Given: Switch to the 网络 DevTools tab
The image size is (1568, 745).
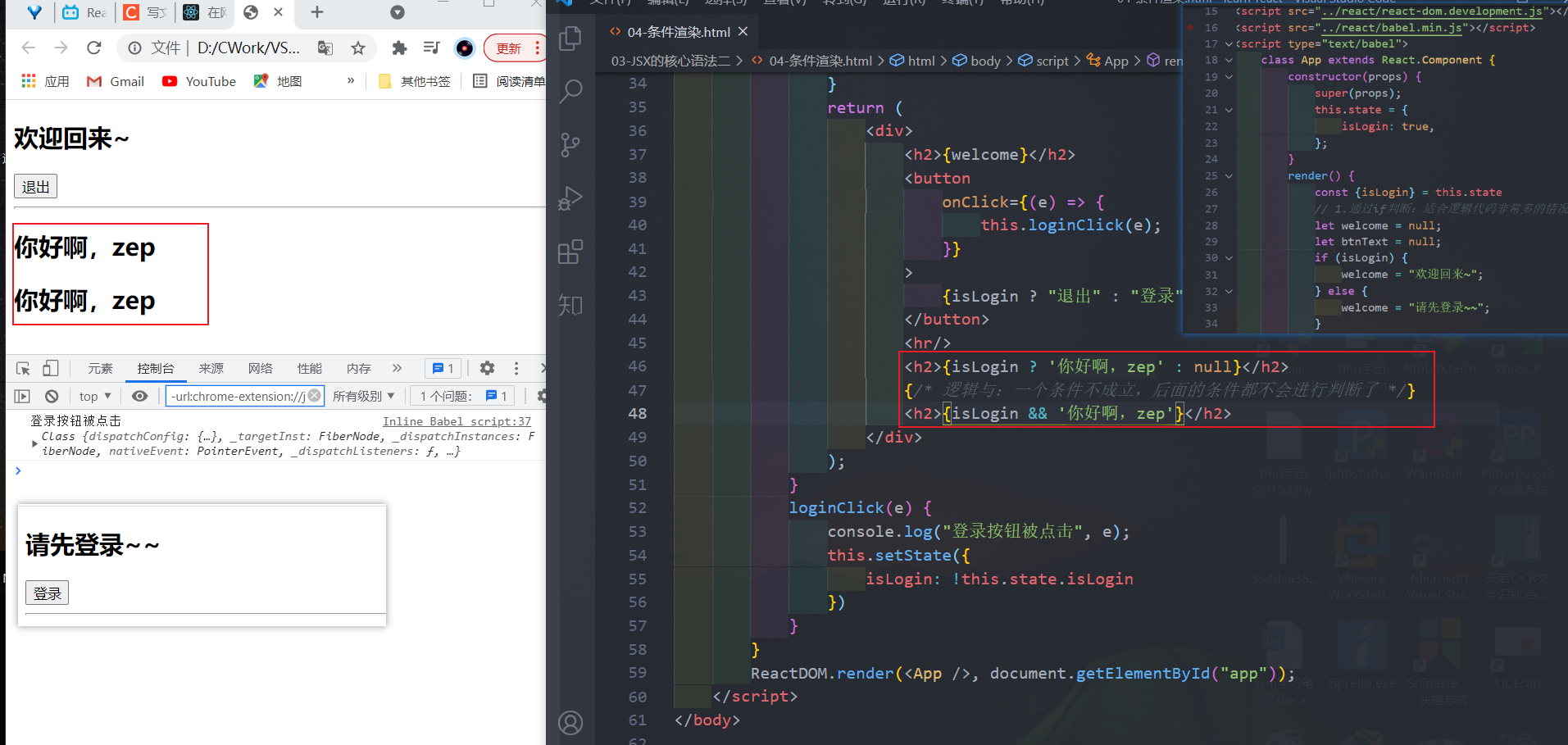Looking at the screenshot, I should point(261,369).
